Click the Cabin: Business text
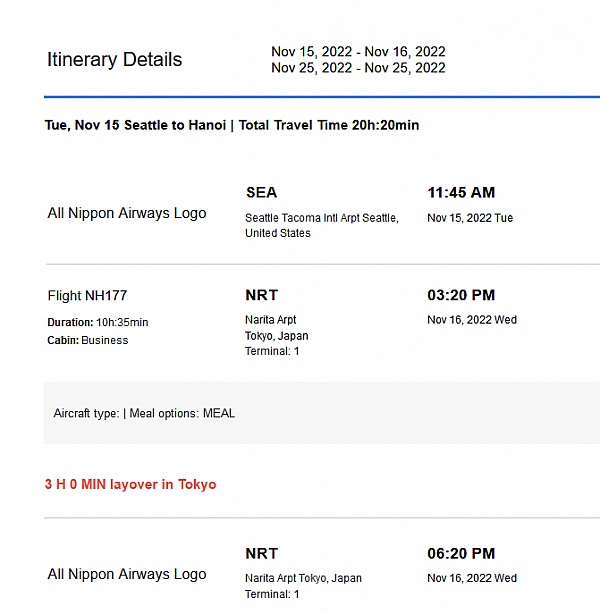Viewport: 600px width, 614px height. [x=88, y=340]
